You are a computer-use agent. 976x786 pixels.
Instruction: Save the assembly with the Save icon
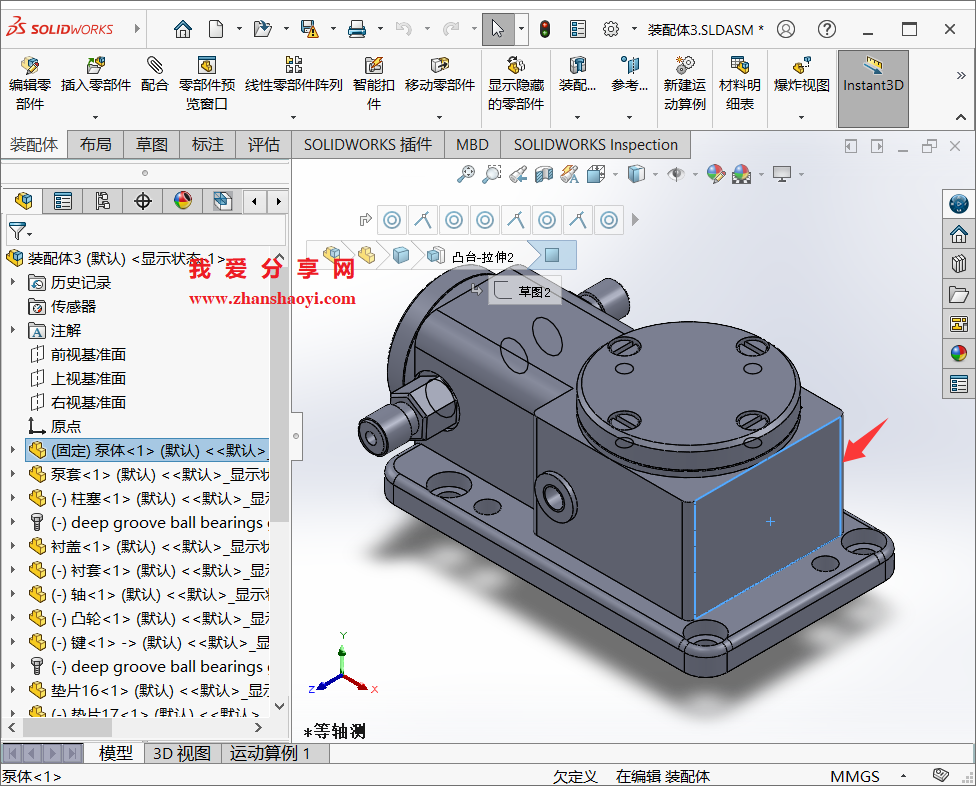click(309, 29)
